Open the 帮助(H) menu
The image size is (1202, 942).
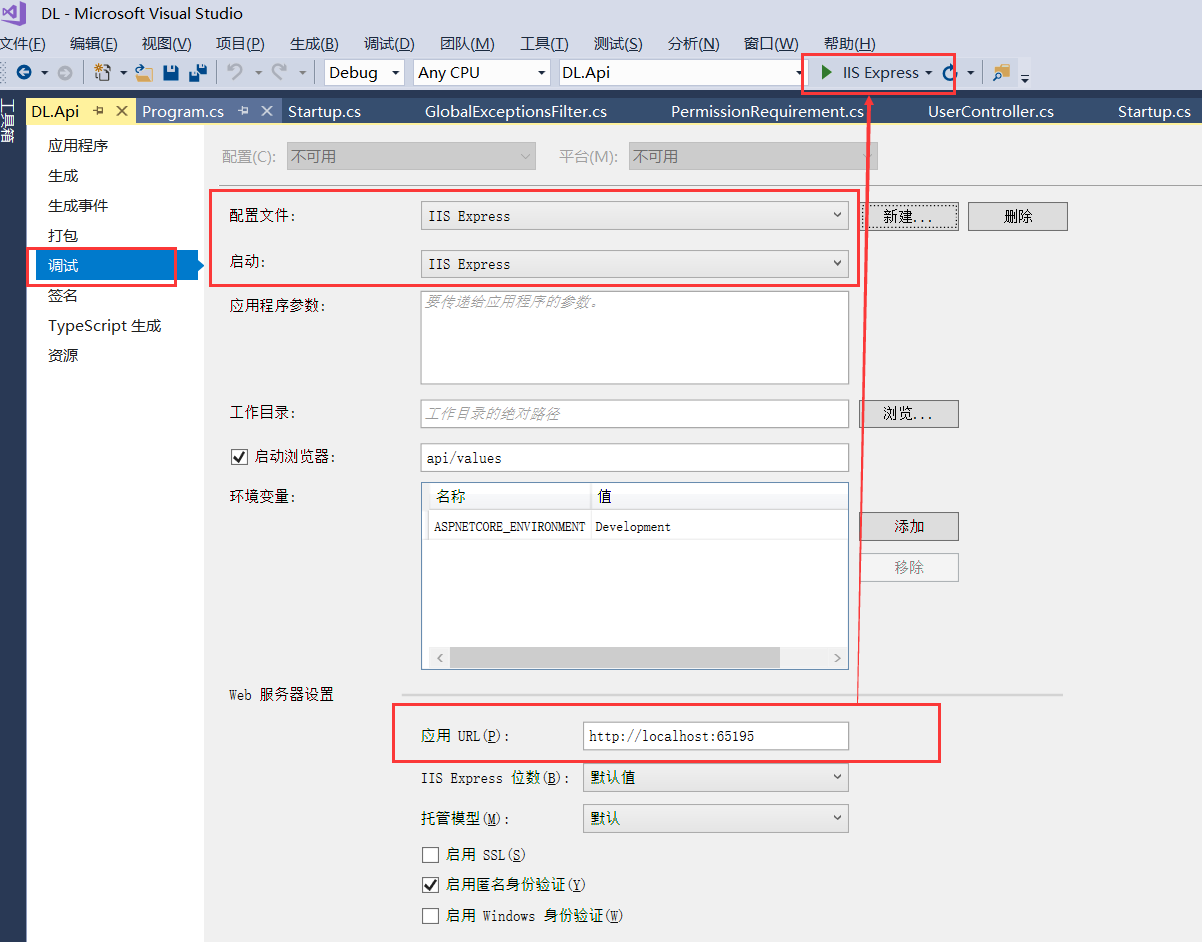coord(849,43)
